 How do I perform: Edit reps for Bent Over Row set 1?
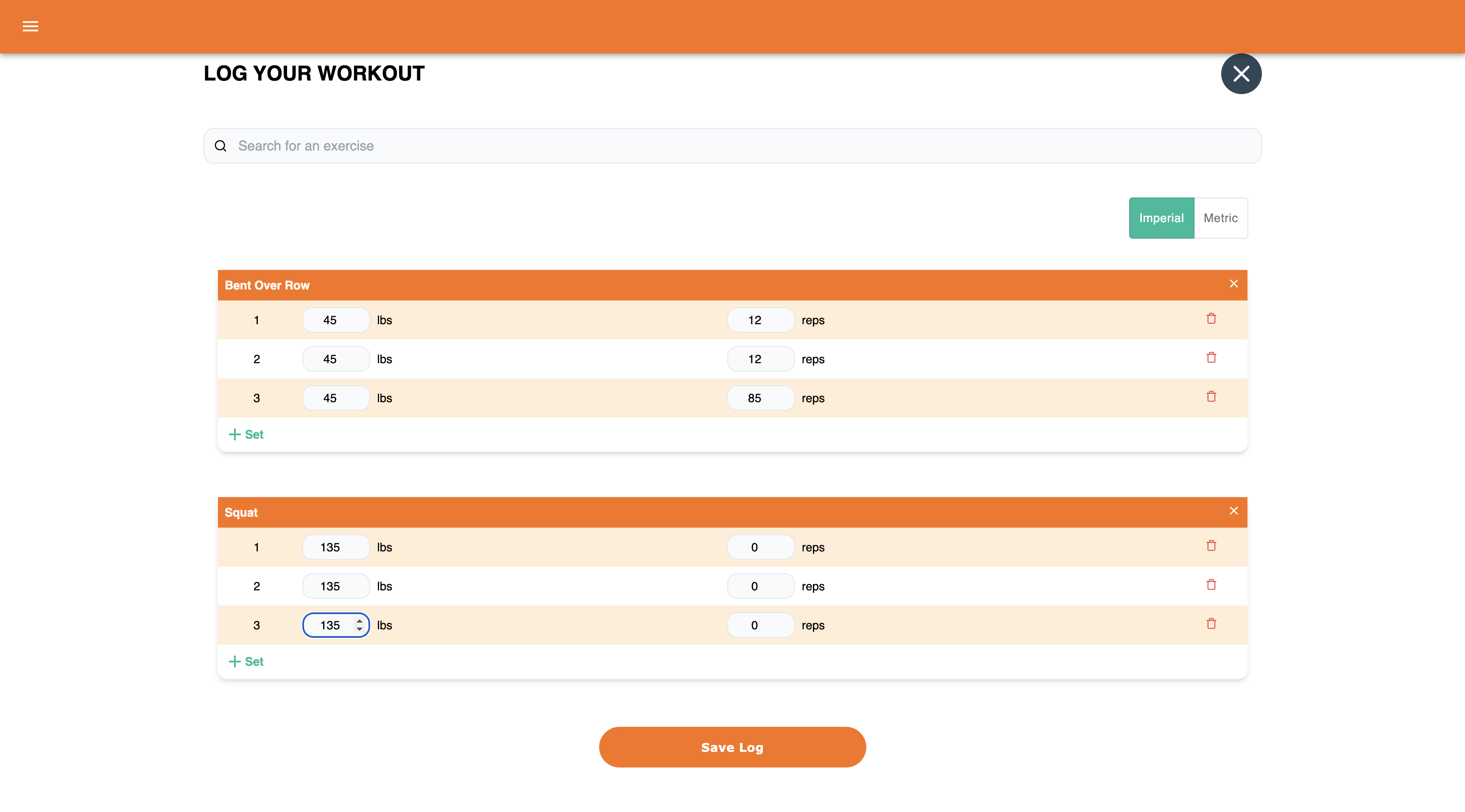point(760,320)
